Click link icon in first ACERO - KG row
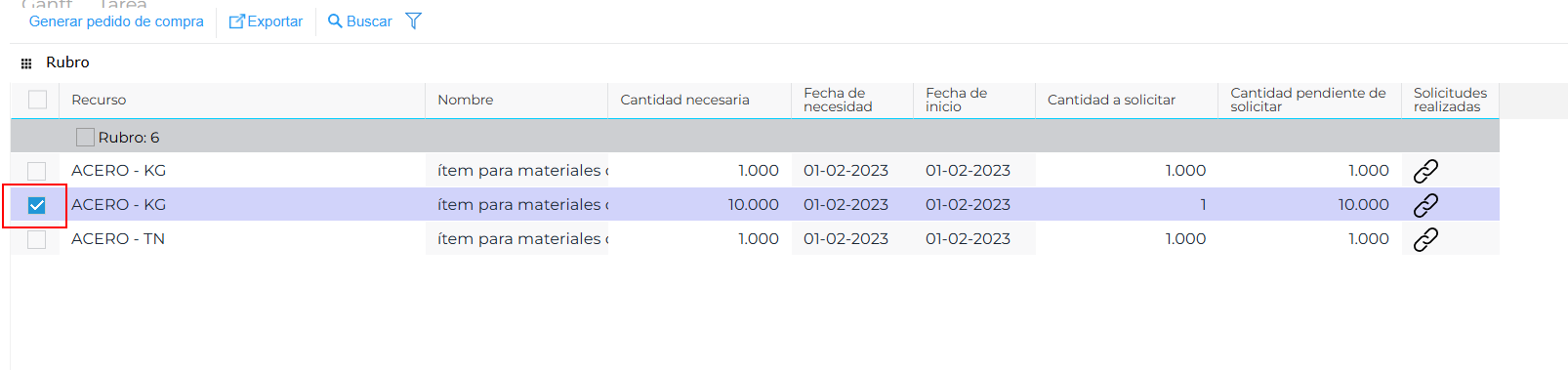The width and height of the screenshot is (1568, 370). tap(1425, 171)
